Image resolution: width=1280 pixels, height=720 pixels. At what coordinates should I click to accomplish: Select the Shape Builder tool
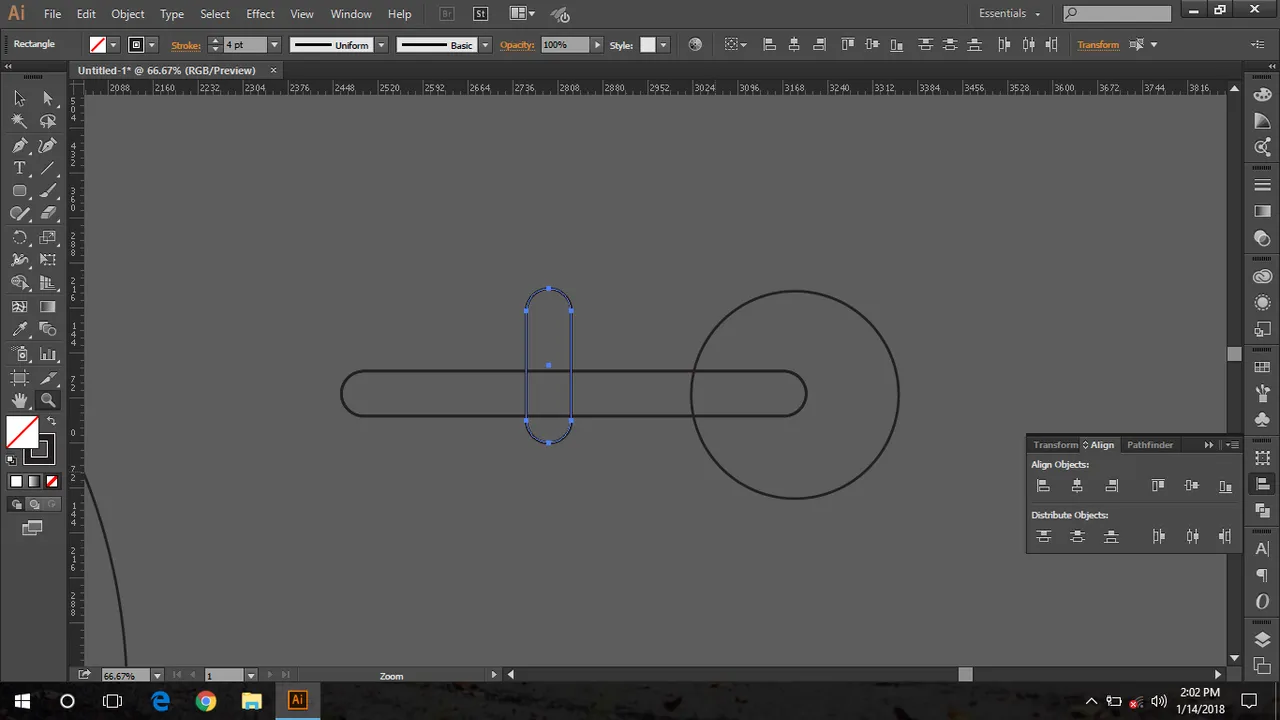[19, 284]
